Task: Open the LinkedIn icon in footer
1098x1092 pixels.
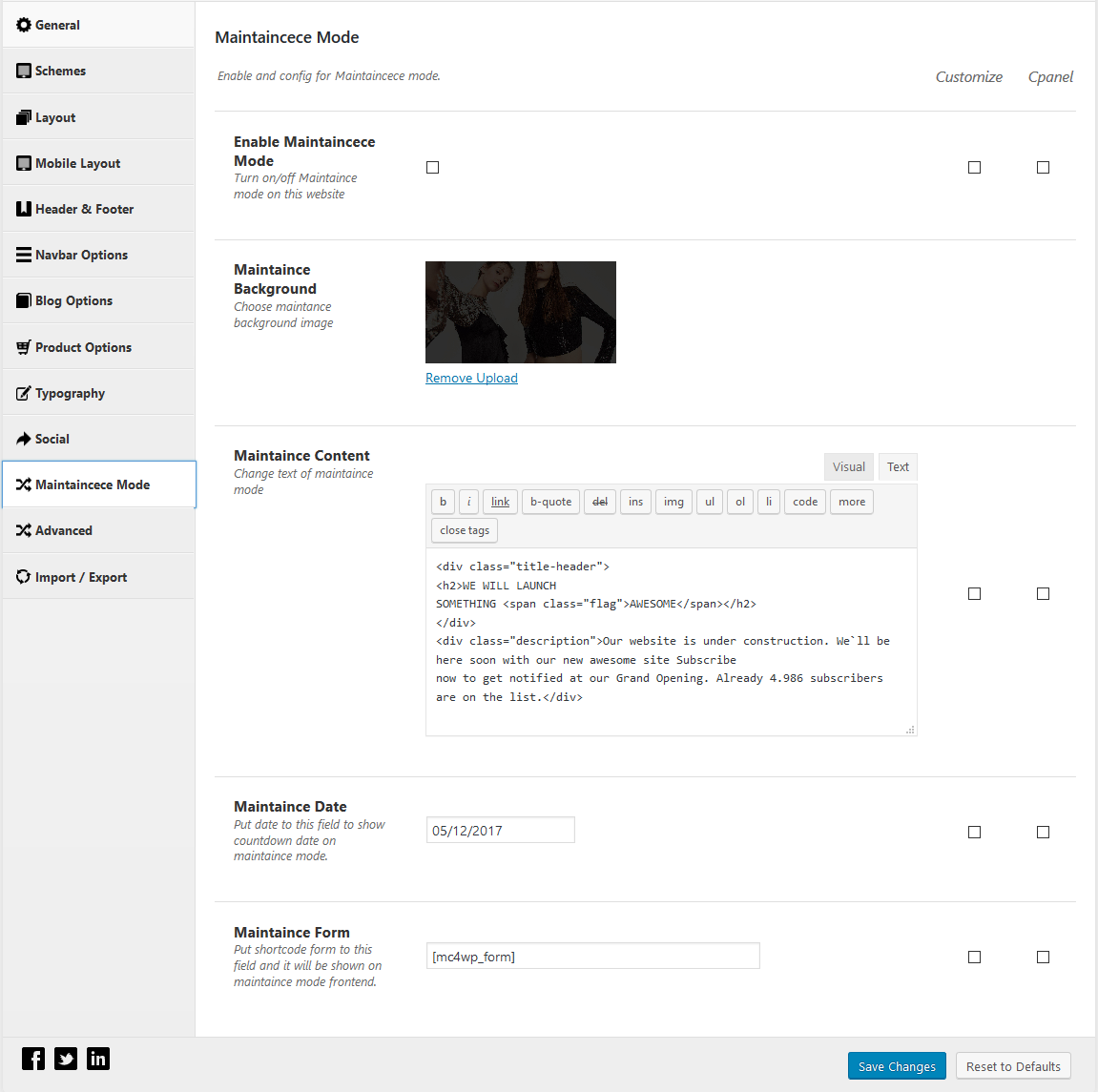Action: click(98, 1059)
